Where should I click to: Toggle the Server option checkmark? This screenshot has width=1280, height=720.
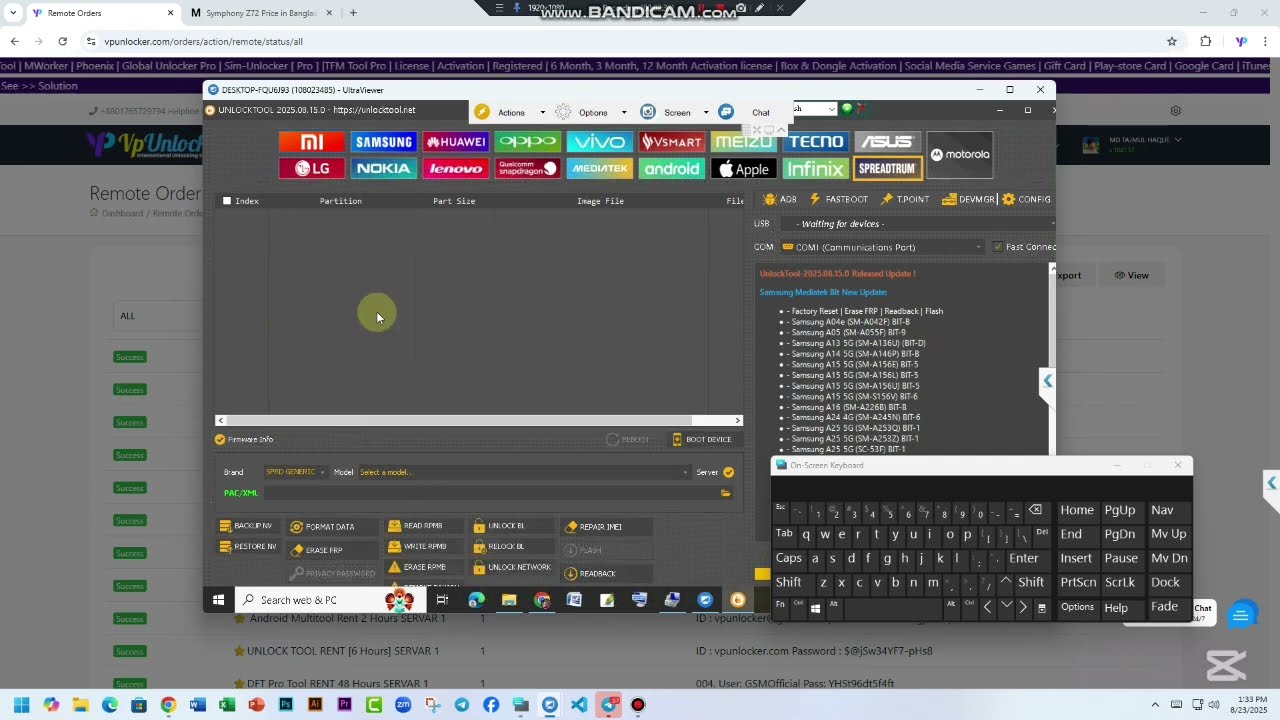tap(728, 472)
